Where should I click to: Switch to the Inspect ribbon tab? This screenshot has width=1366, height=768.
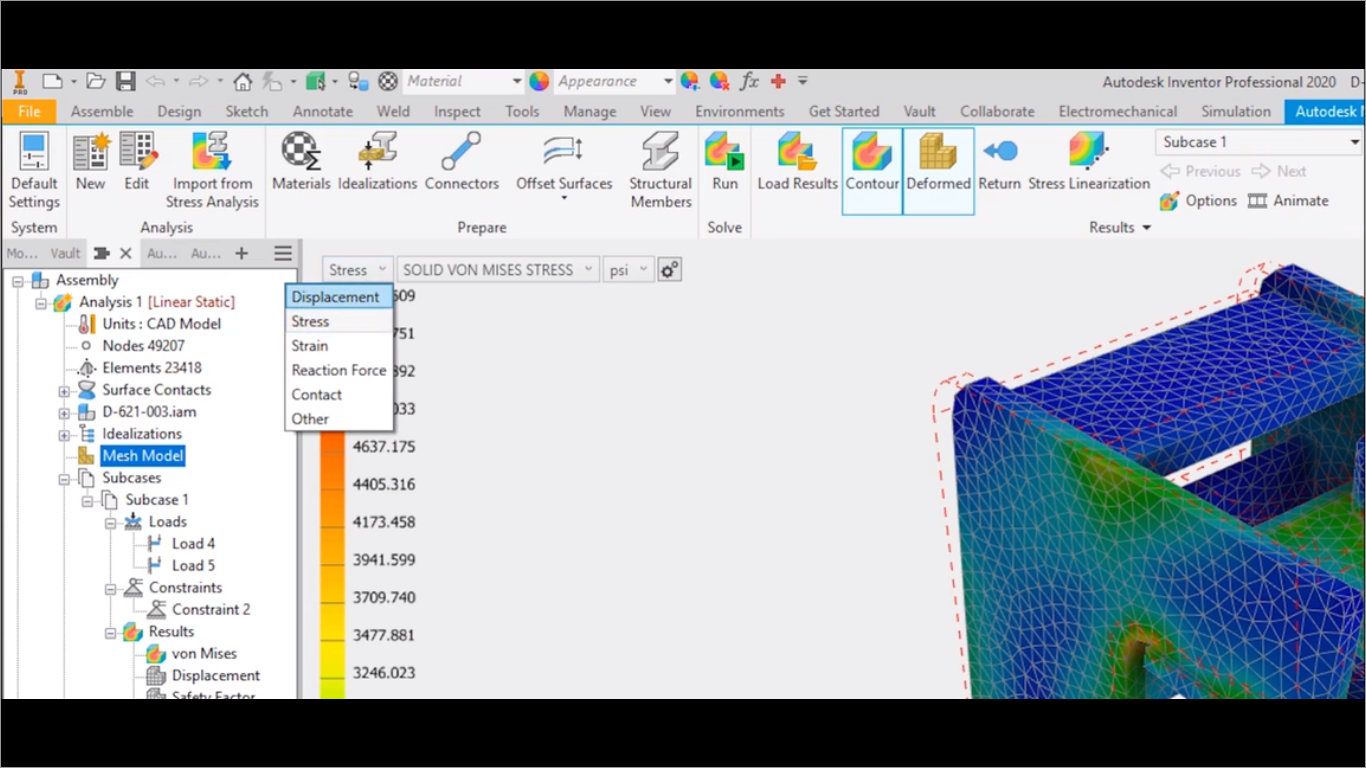[x=457, y=111]
